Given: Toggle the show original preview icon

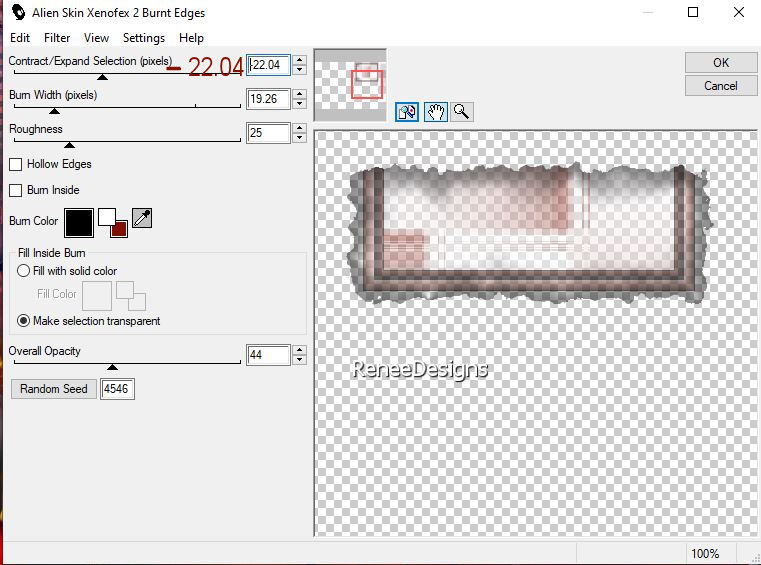Looking at the screenshot, I should [x=407, y=112].
